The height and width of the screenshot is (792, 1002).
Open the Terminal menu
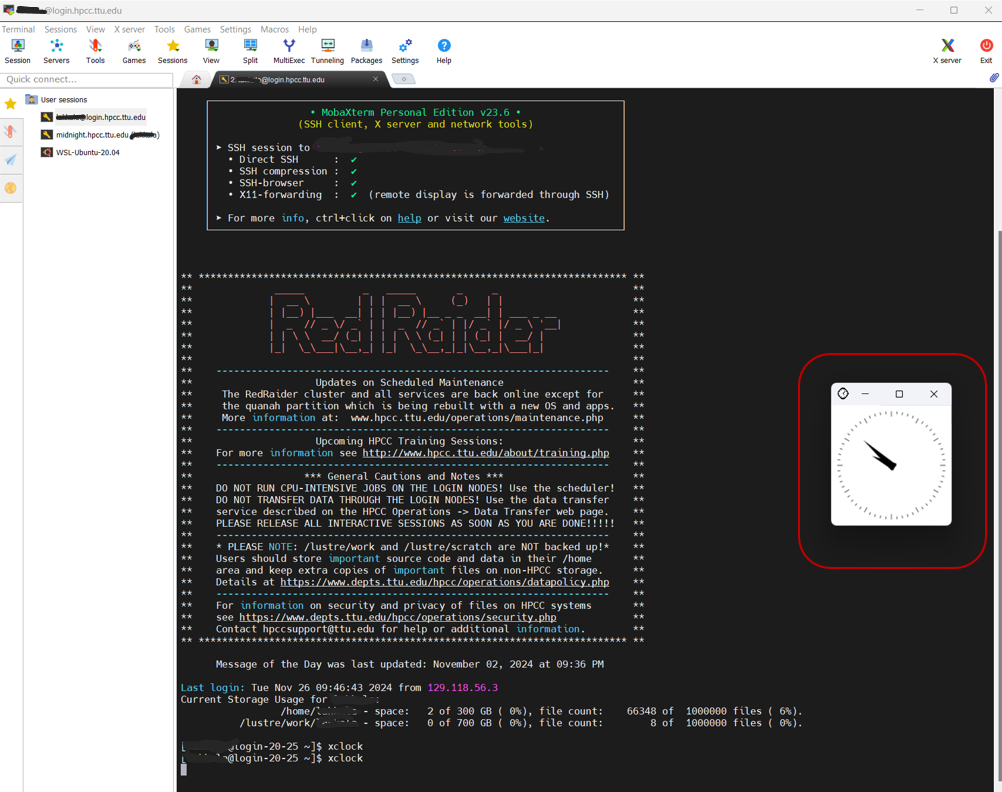[18, 29]
